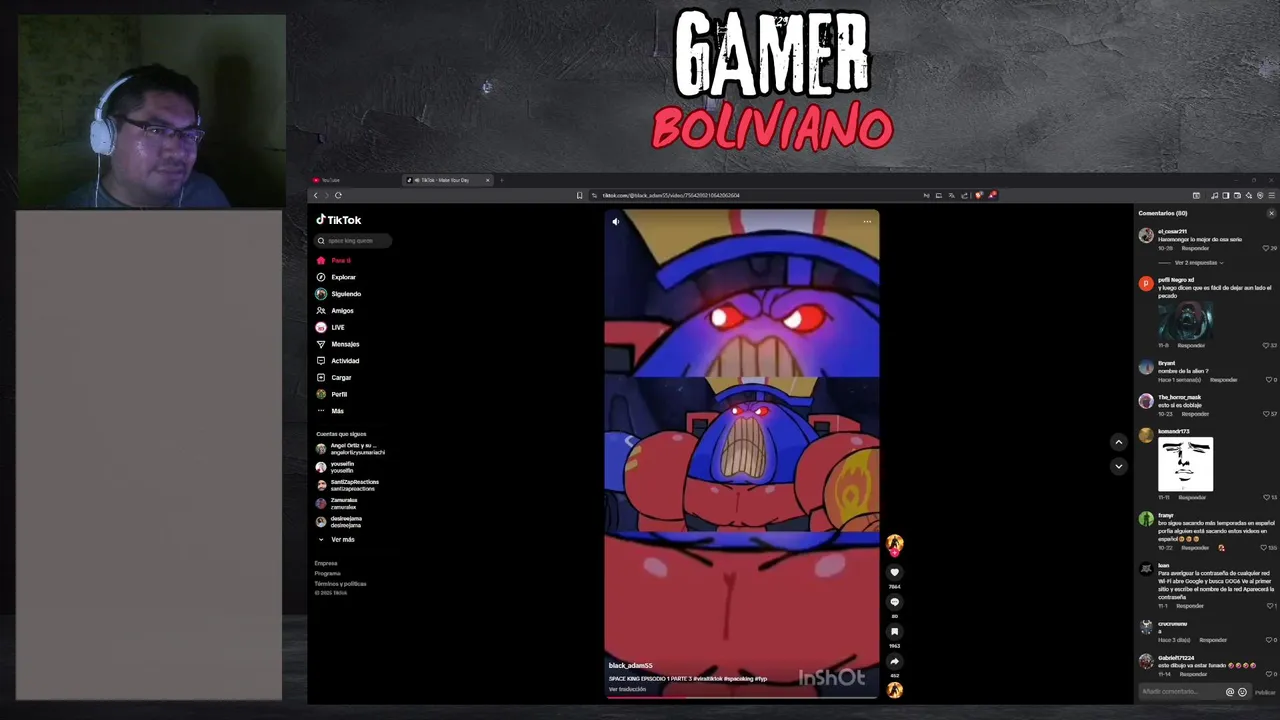
Task: Close the Comentarios panel
Action: (1271, 213)
